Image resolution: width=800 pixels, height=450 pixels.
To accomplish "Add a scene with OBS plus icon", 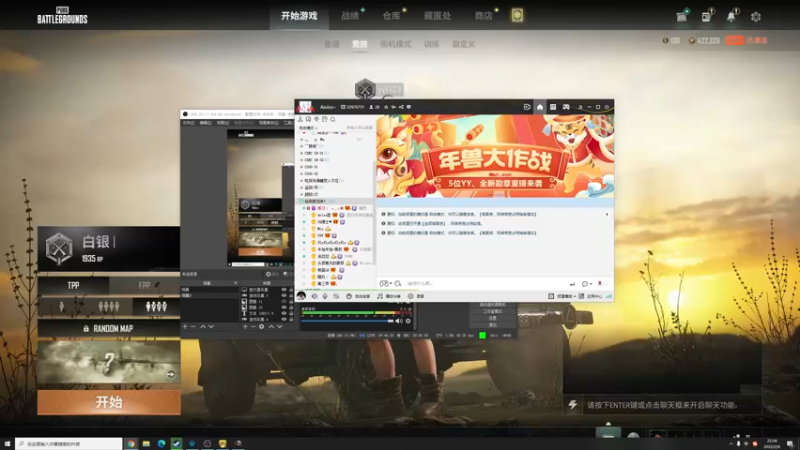I will click(x=185, y=327).
